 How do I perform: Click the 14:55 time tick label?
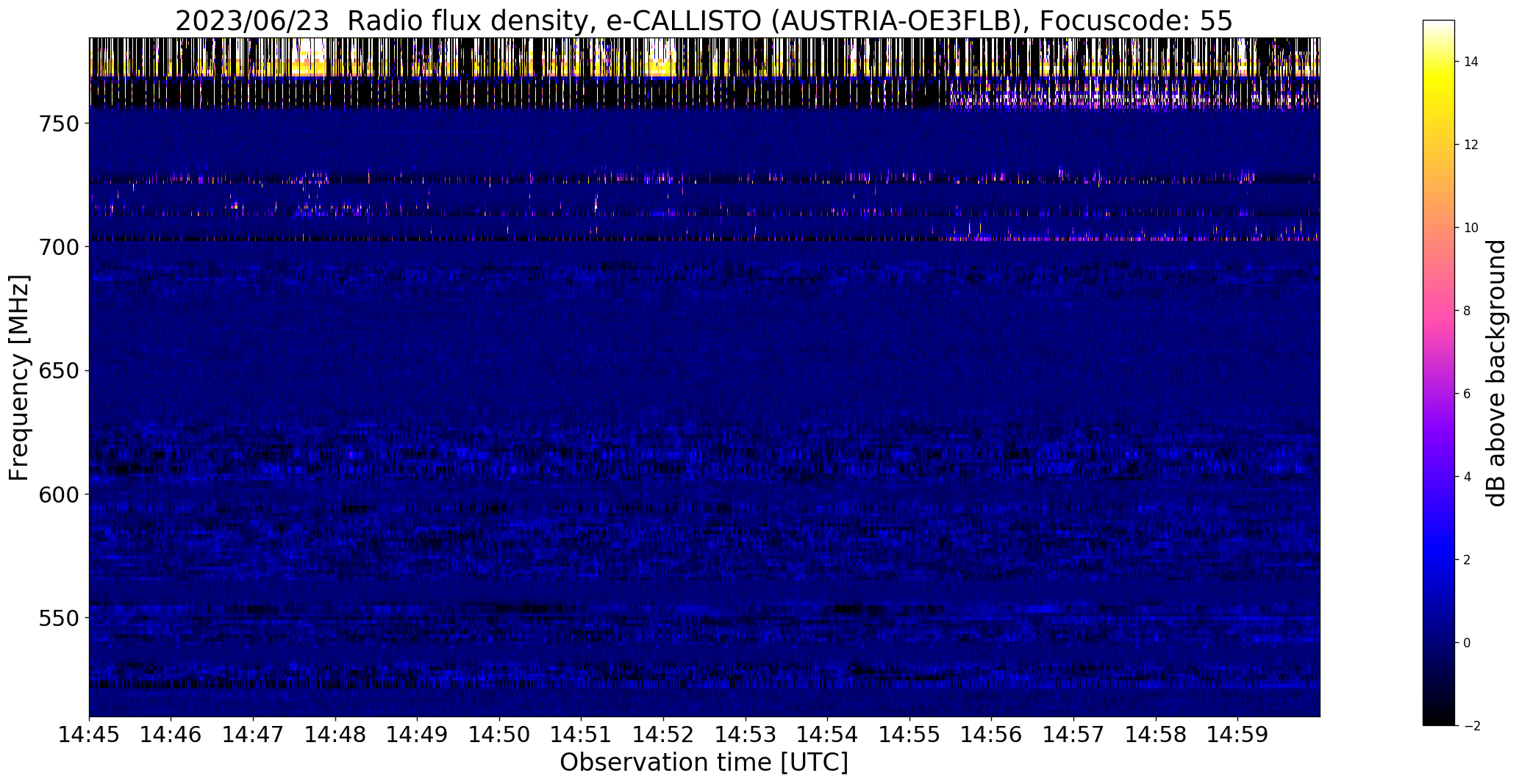click(x=910, y=734)
